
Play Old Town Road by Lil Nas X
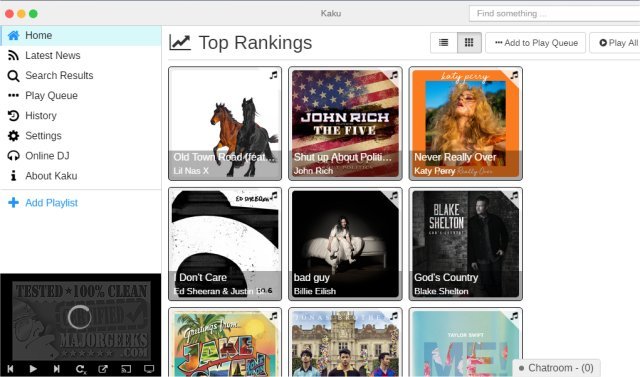point(225,123)
